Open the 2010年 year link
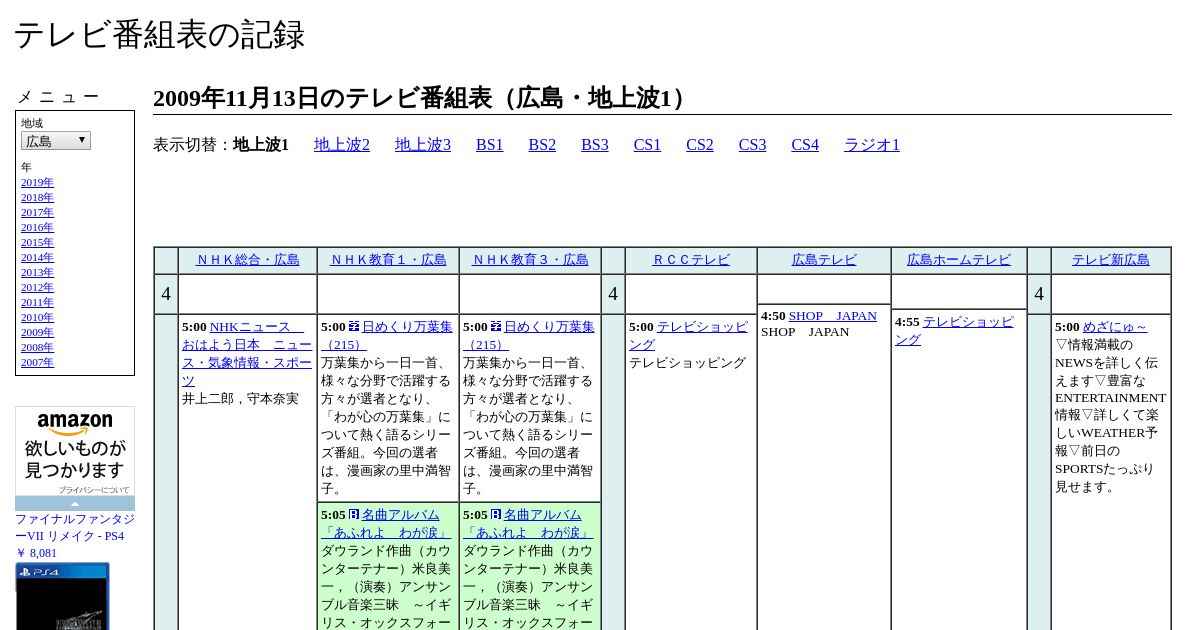This screenshot has height=630, width=1200. [37, 317]
